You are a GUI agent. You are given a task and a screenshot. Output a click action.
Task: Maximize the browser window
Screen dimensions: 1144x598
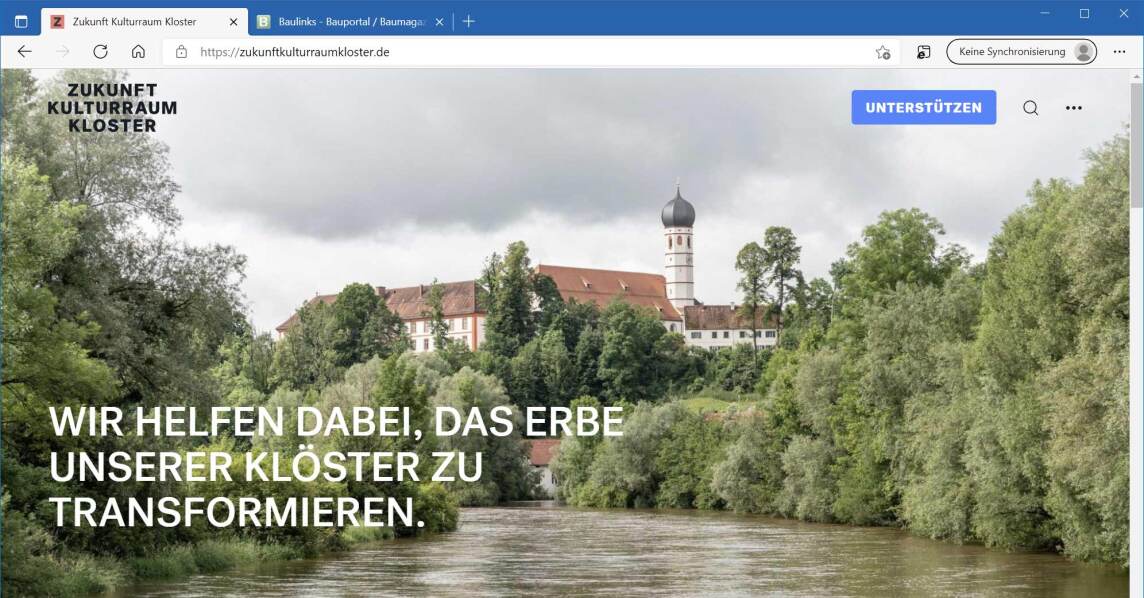(1084, 13)
